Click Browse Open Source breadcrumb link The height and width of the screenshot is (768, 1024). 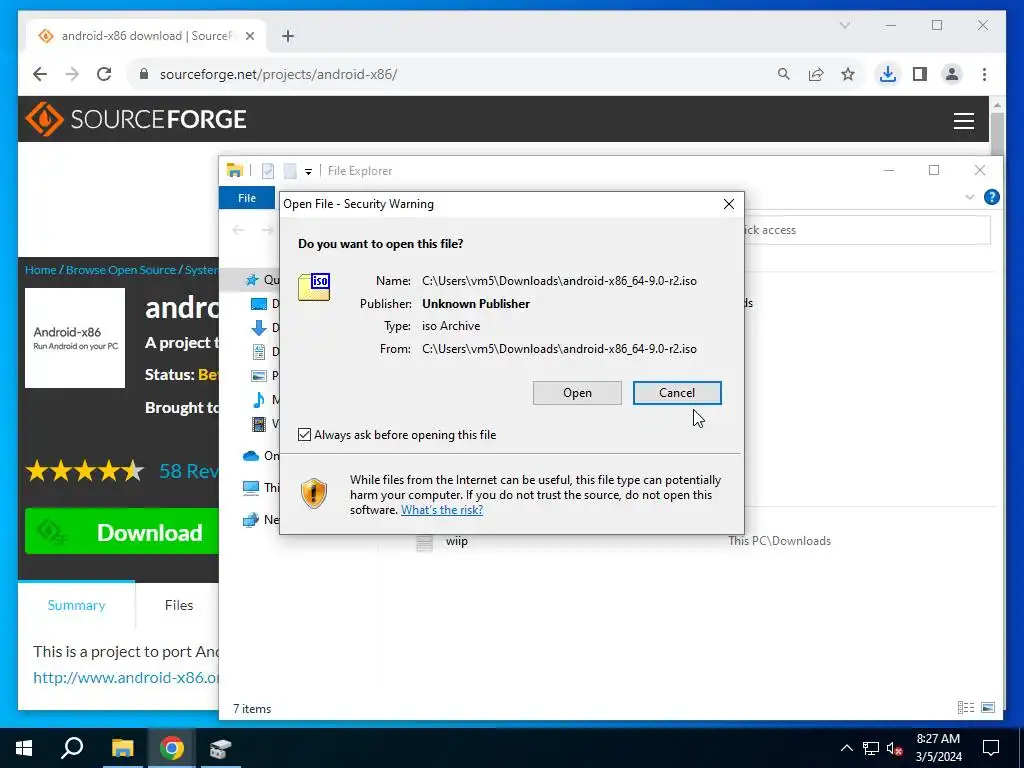coord(121,270)
